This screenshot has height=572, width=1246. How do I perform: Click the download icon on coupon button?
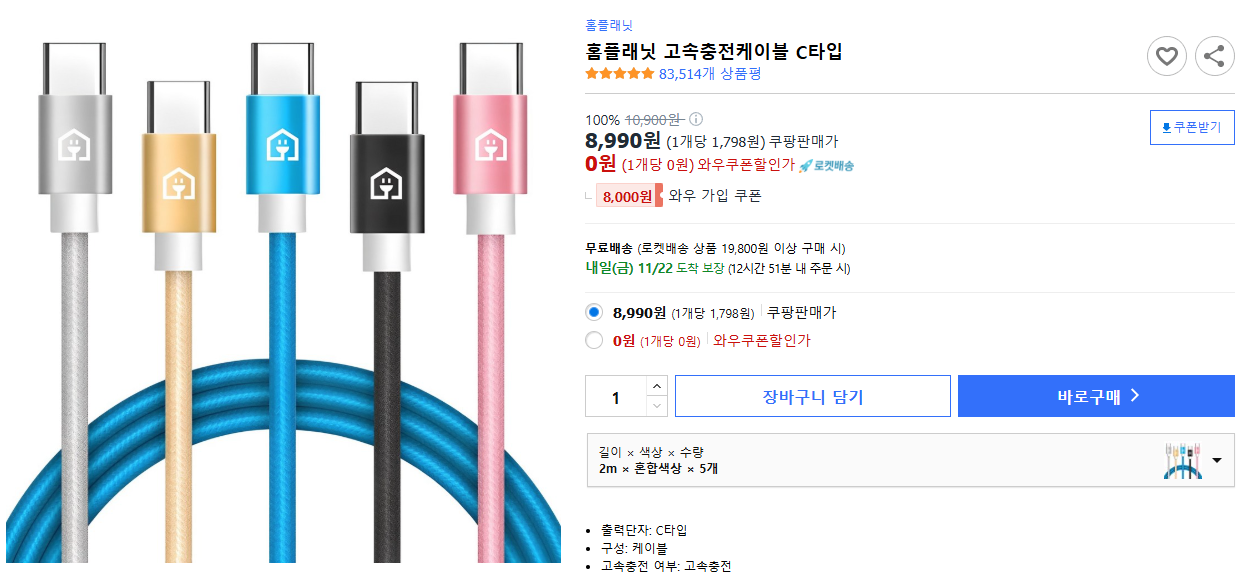tap(1166, 128)
